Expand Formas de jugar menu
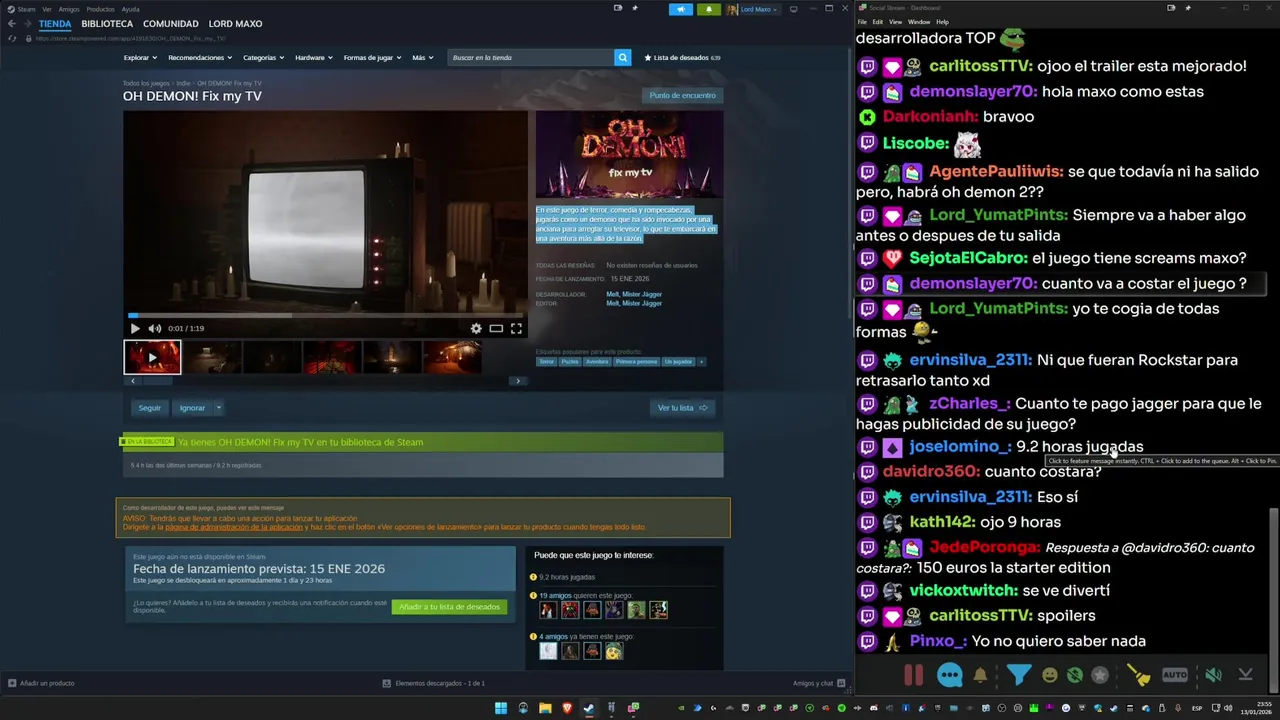This screenshot has height=720, width=1280. (x=372, y=58)
